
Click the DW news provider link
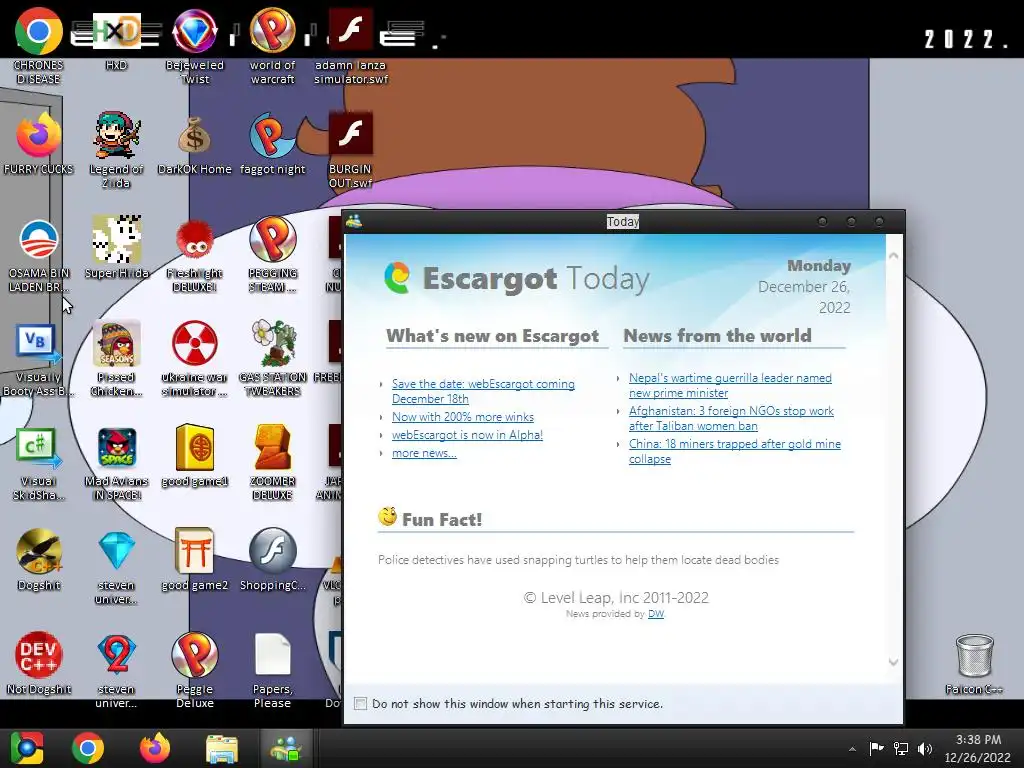[656, 614]
